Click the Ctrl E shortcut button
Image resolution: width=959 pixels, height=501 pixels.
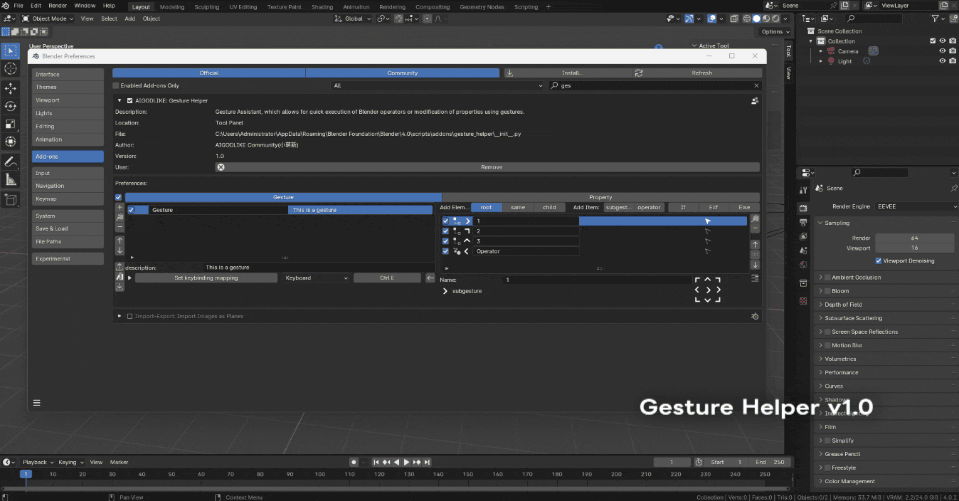[x=387, y=278]
